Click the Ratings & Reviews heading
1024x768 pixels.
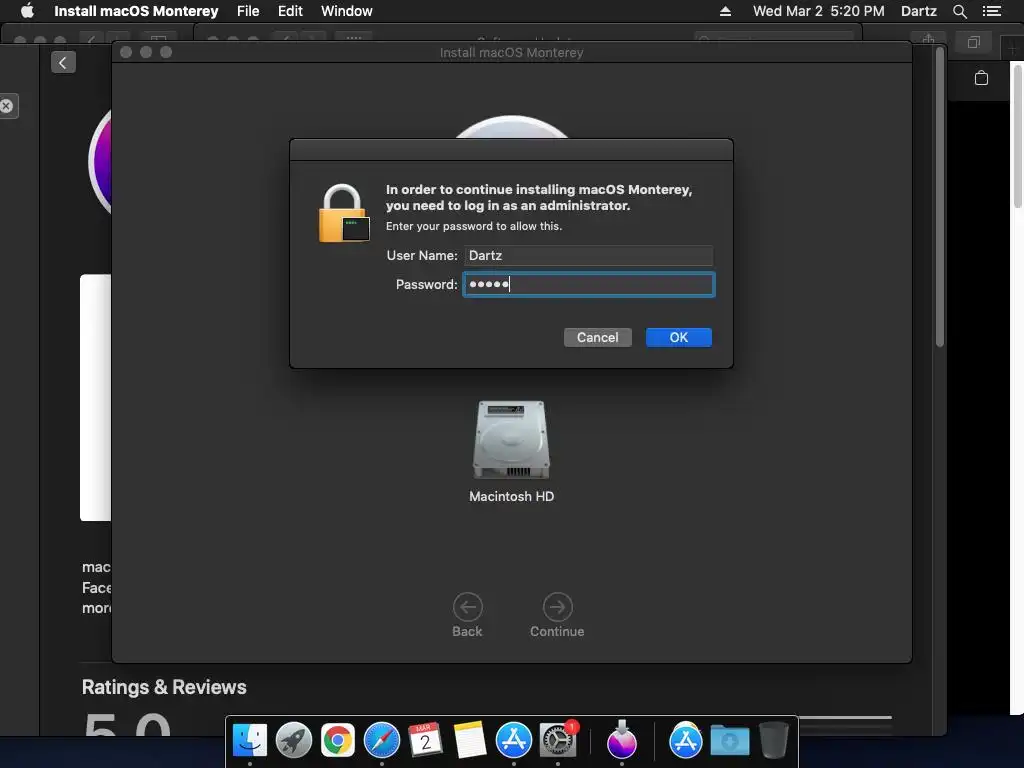[x=164, y=687]
